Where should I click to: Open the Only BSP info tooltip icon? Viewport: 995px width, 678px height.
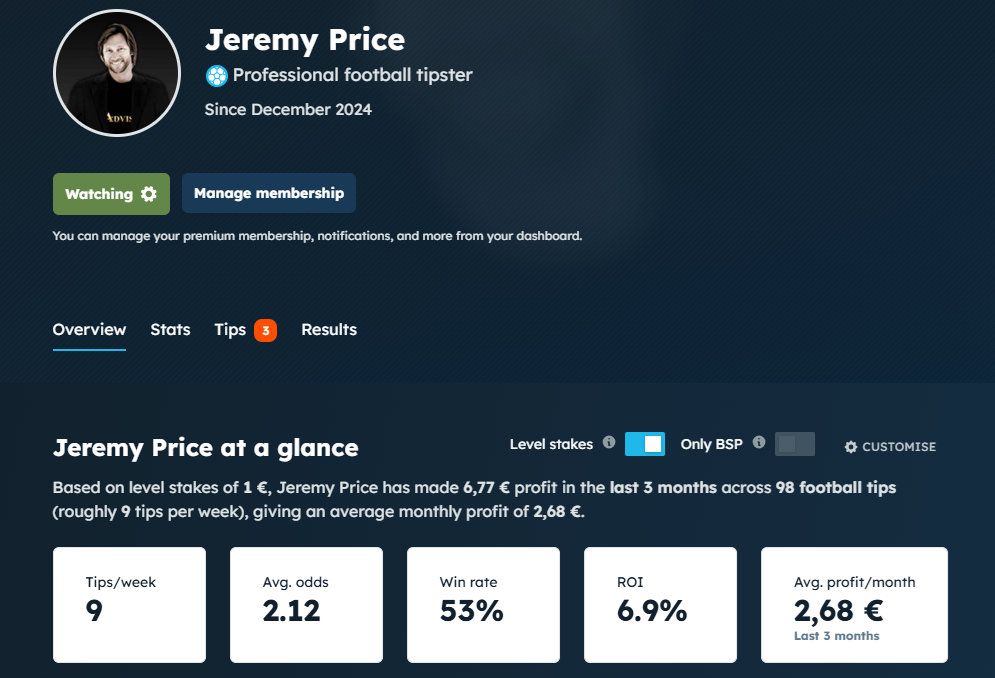(759, 443)
